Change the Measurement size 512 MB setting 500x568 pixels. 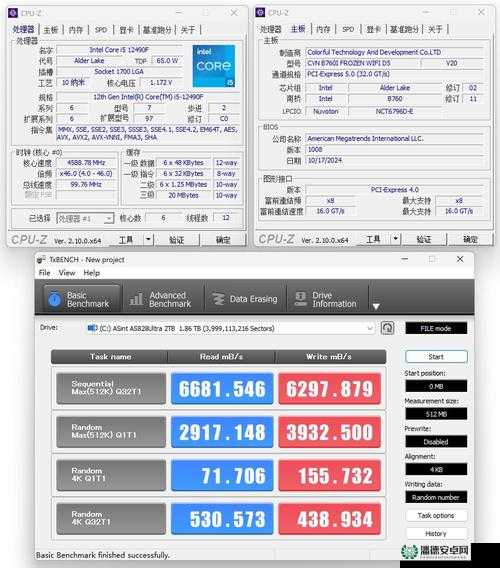point(436,414)
